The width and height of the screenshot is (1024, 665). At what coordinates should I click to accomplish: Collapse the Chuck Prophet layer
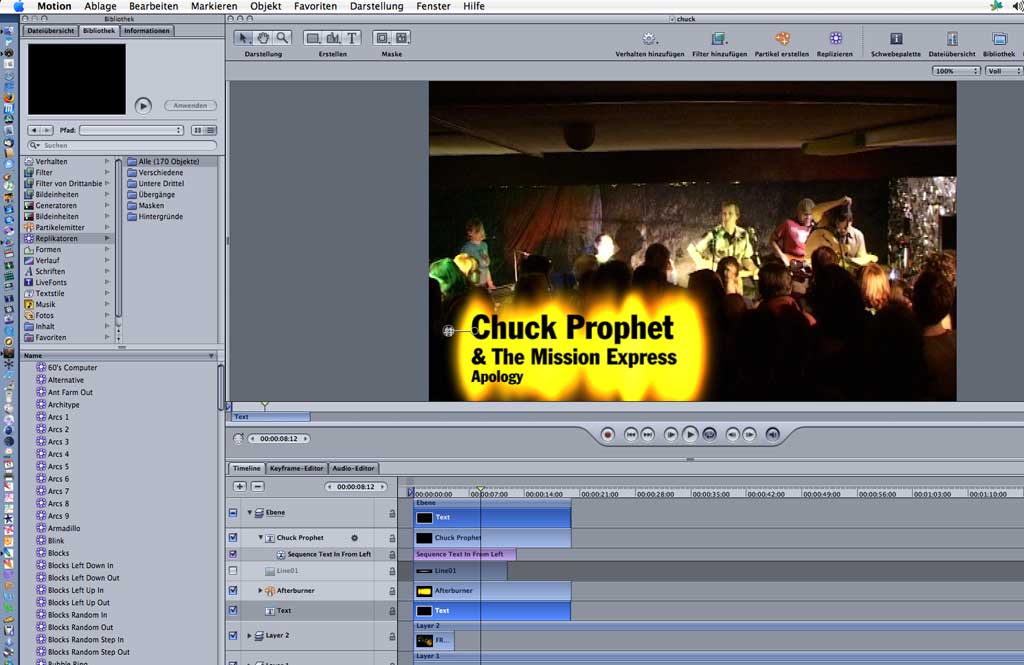coord(261,538)
